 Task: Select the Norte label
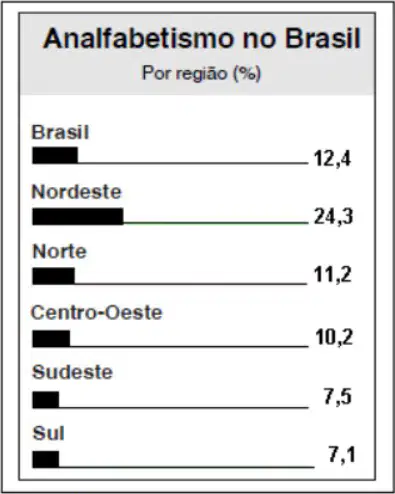coord(60,251)
